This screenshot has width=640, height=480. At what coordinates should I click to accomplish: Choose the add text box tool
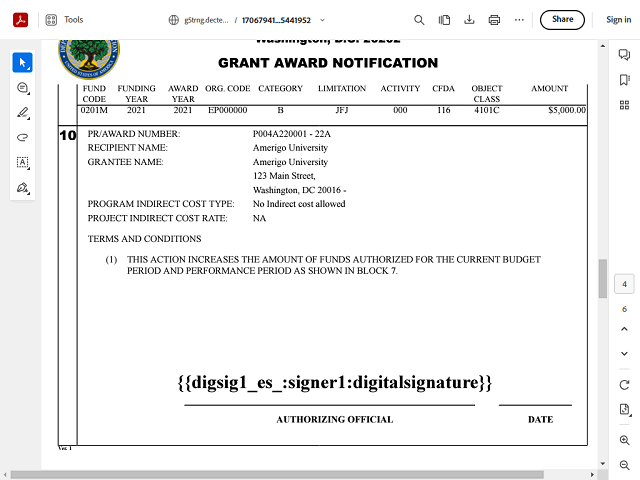(x=22, y=162)
